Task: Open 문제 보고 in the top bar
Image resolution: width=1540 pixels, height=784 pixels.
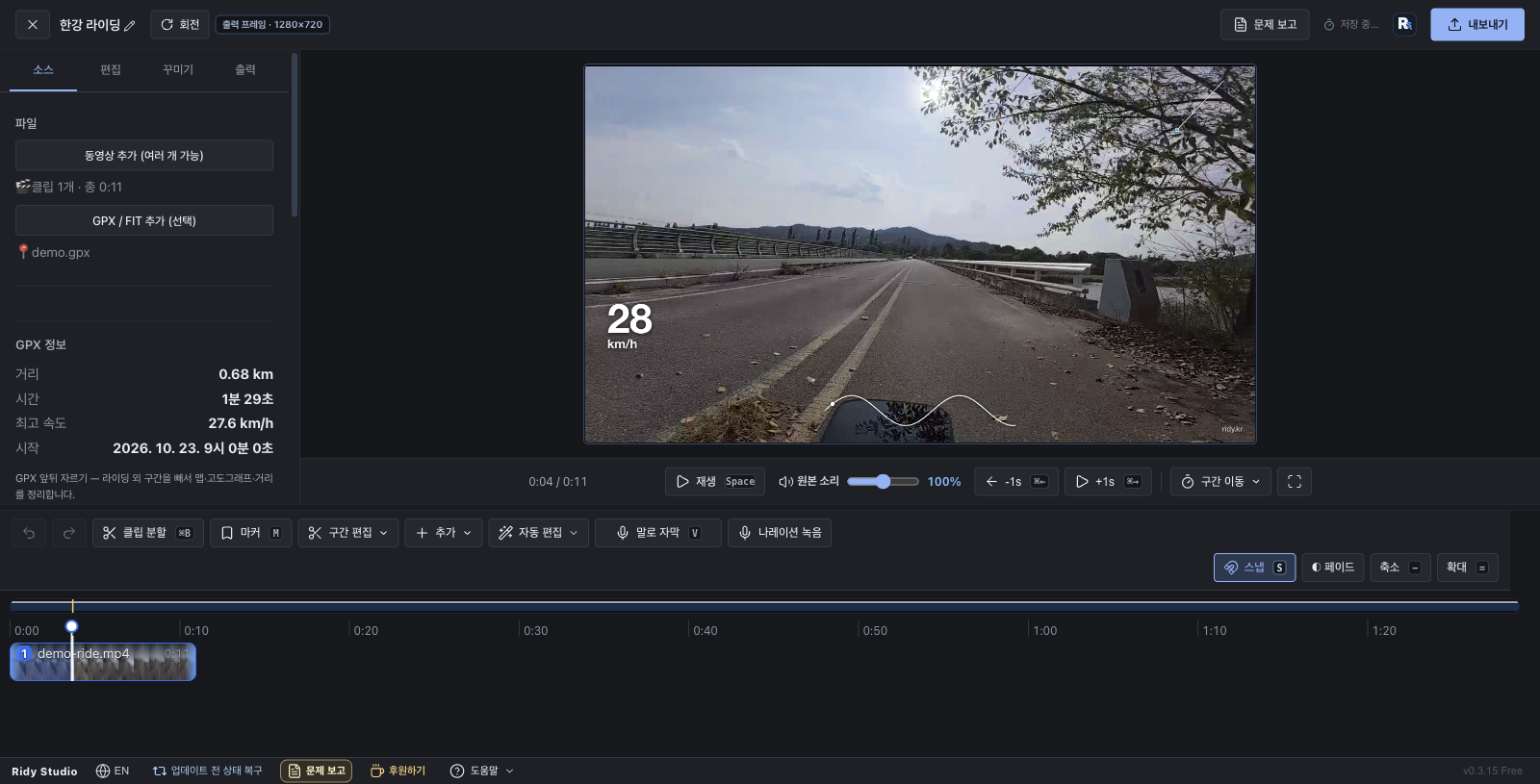Action: coord(1266,24)
